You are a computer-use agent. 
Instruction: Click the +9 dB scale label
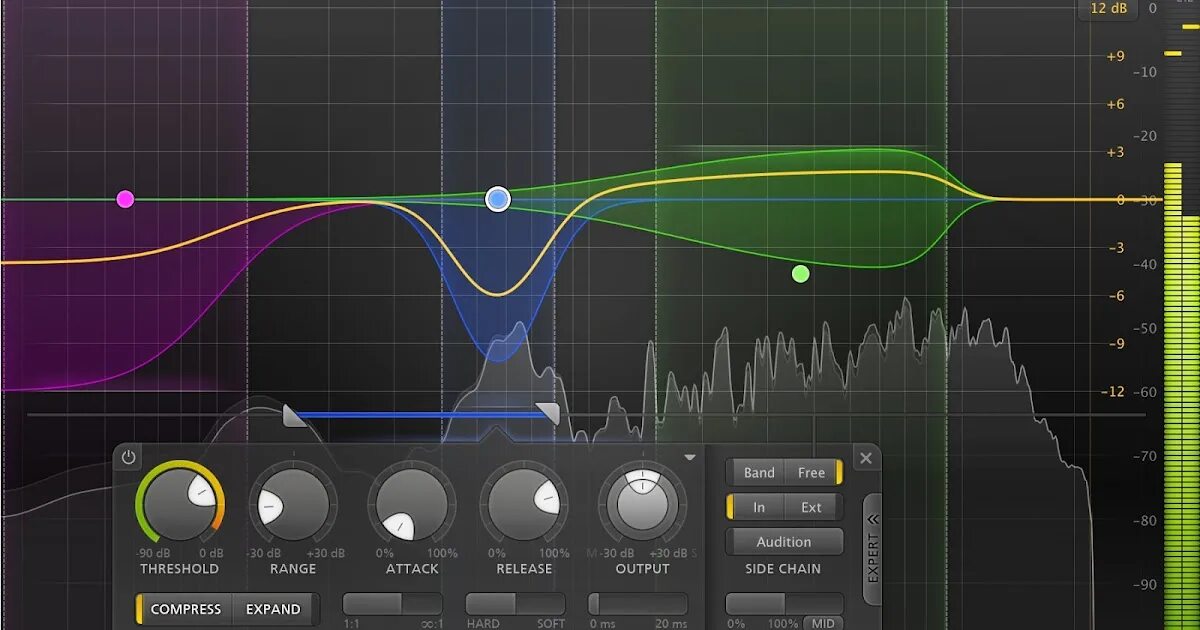(x=1116, y=56)
